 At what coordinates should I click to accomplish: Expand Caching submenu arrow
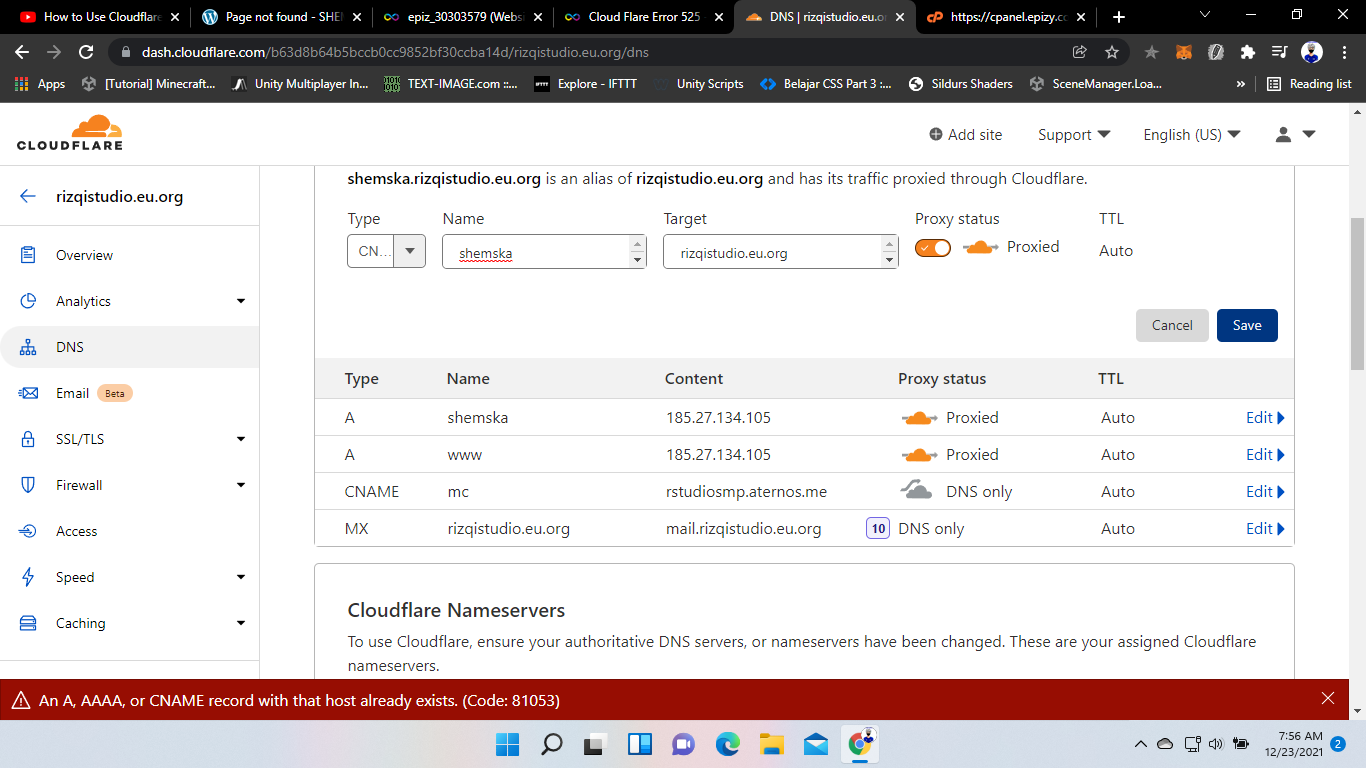coord(241,623)
